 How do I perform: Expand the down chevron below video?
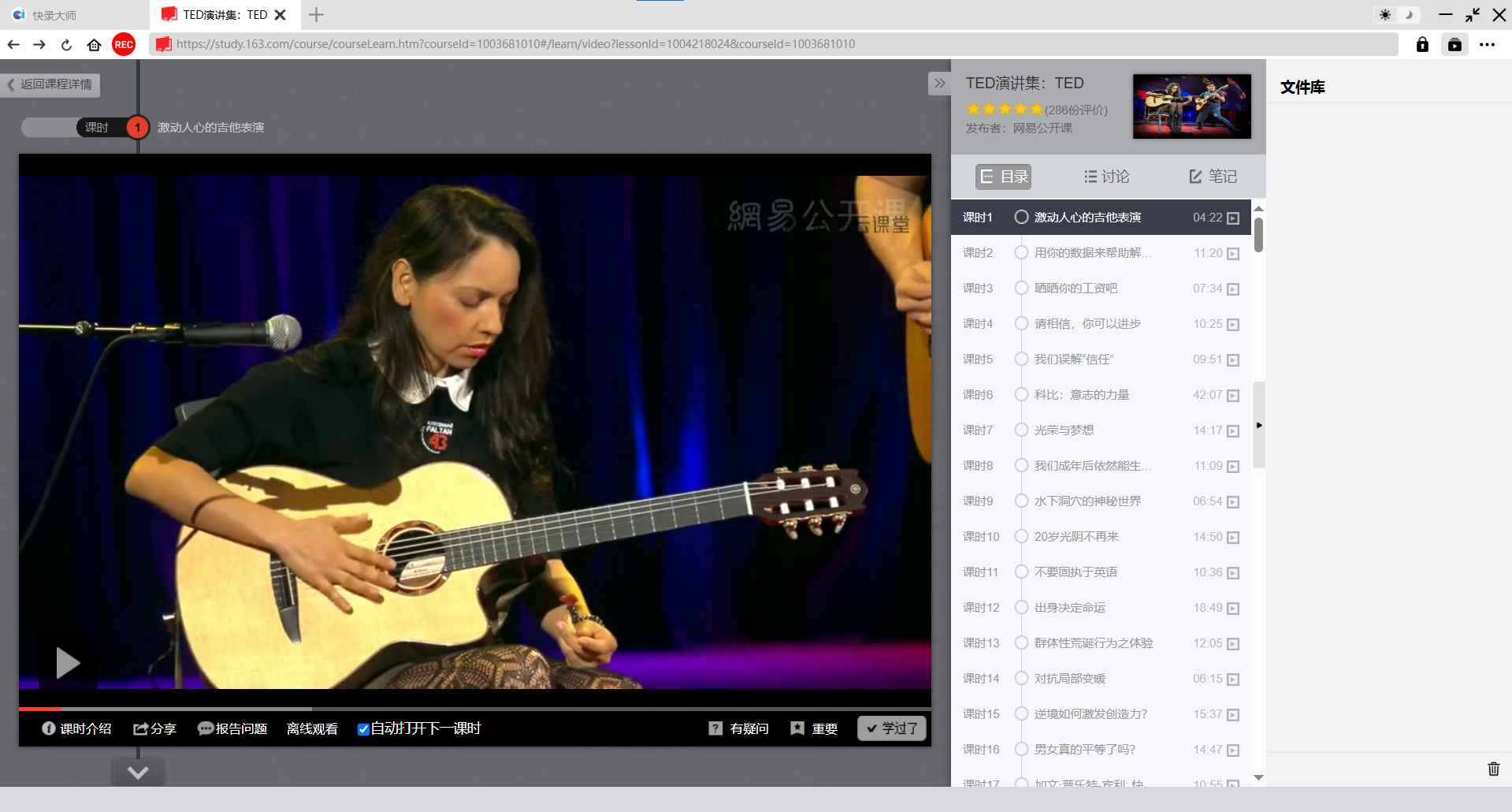point(138,773)
